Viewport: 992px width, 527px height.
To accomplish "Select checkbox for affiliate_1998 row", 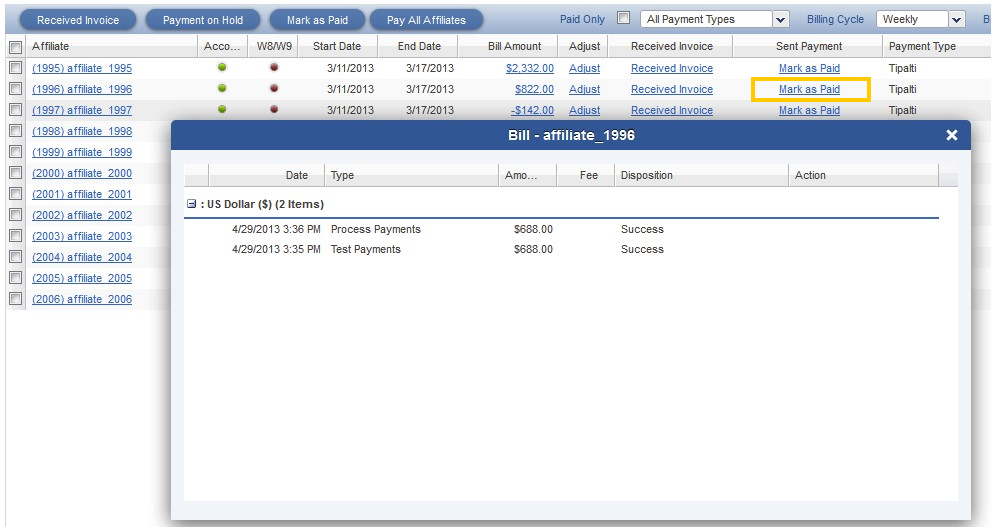I will tap(15, 131).
